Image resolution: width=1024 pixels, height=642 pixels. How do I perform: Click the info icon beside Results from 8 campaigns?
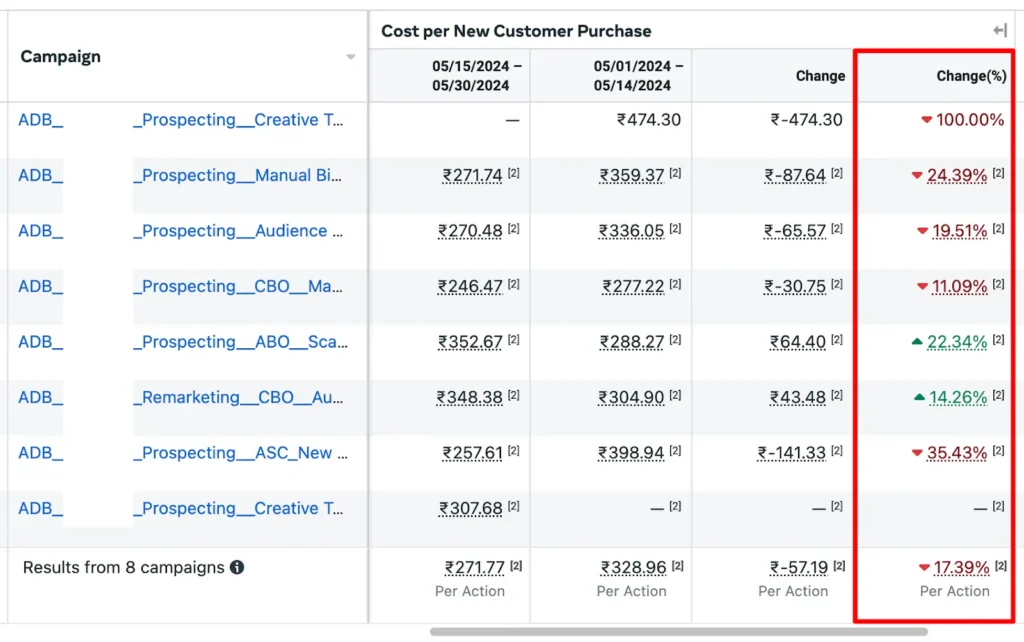click(237, 568)
